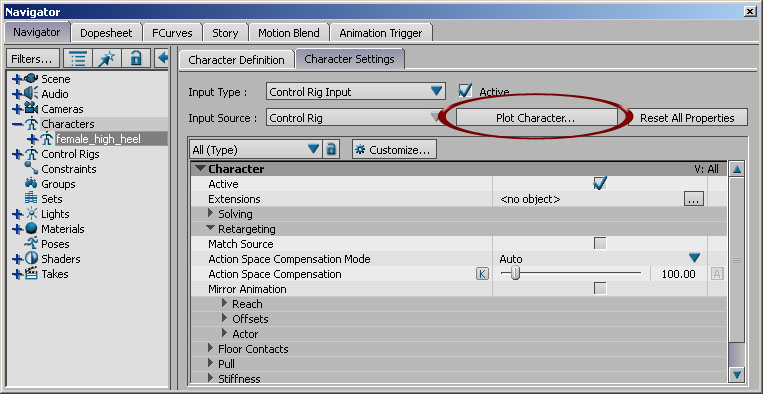Open the Input Type dropdown
The image size is (763, 394).
pyautogui.click(x=356, y=91)
